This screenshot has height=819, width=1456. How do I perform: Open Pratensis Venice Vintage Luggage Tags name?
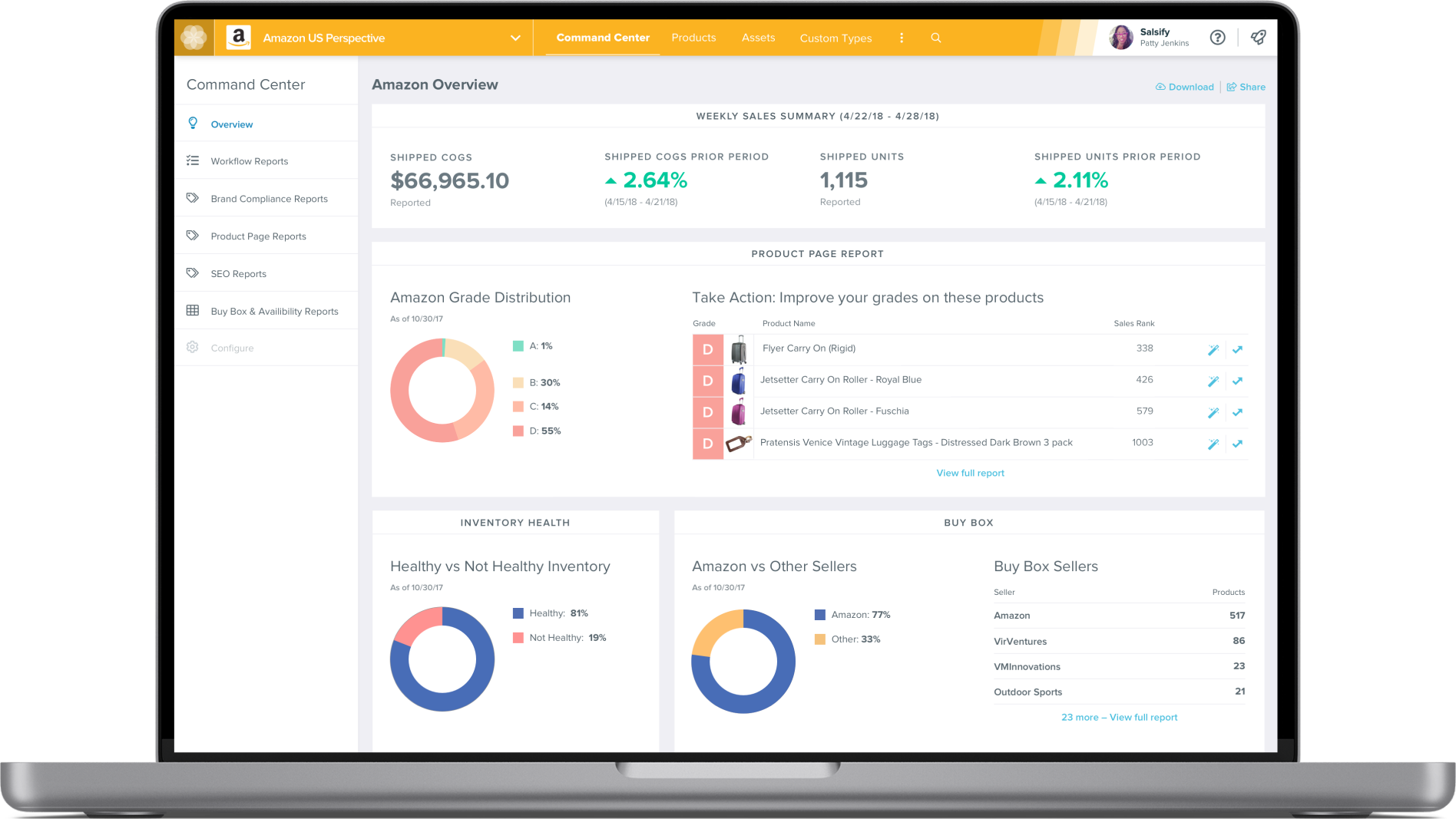tap(916, 443)
